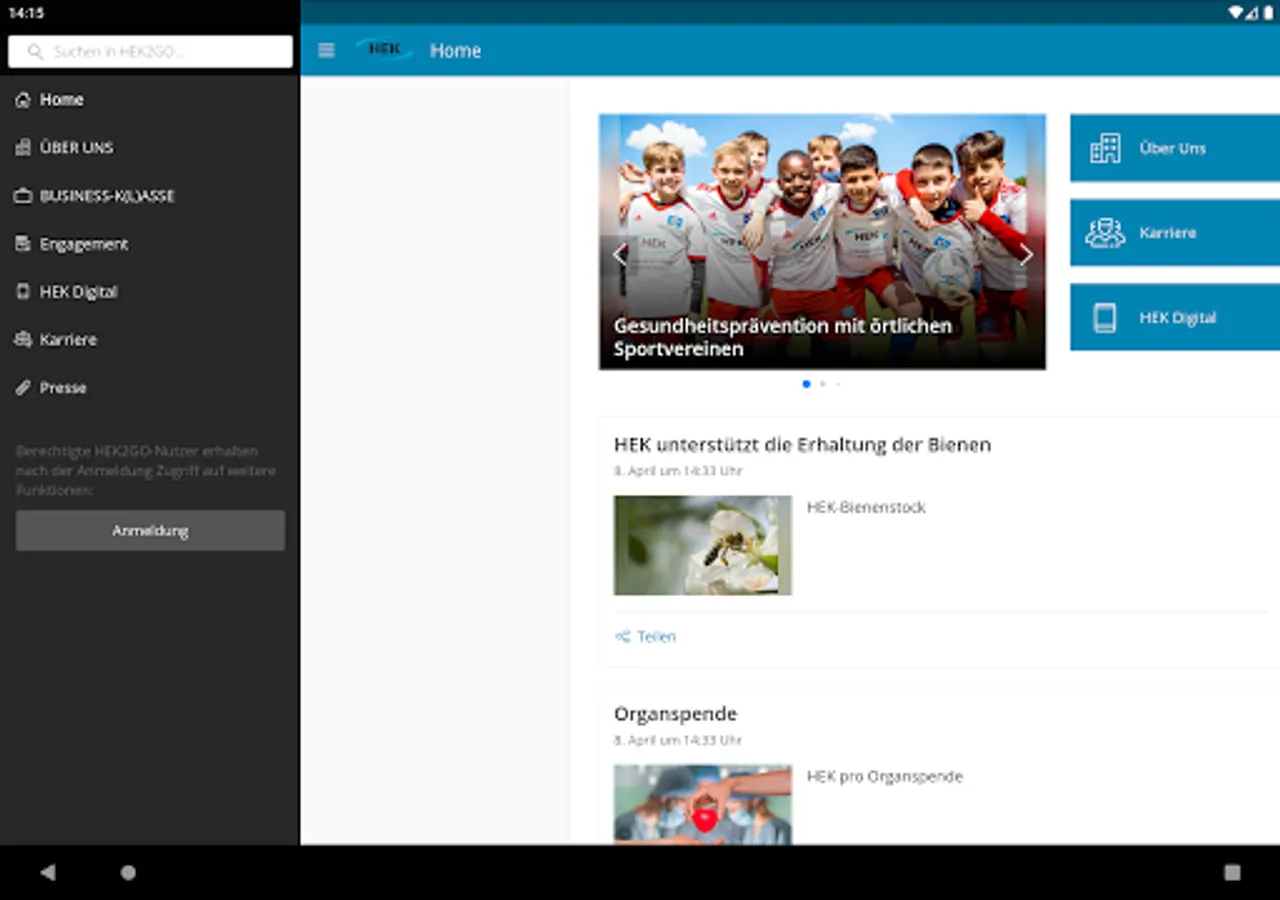
Task: Open ÜBER UNS in the sidebar
Action: [150, 148]
